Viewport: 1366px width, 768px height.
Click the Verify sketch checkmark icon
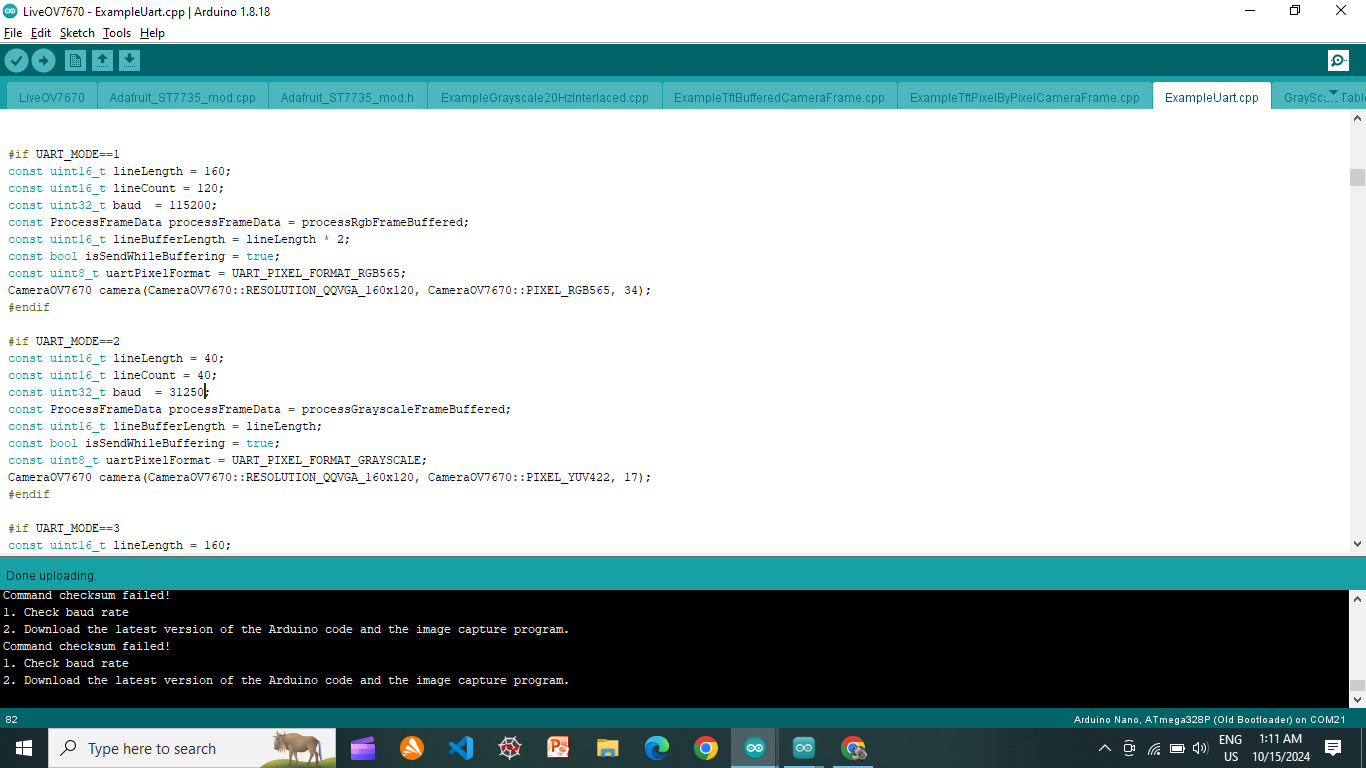click(x=16, y=61)
